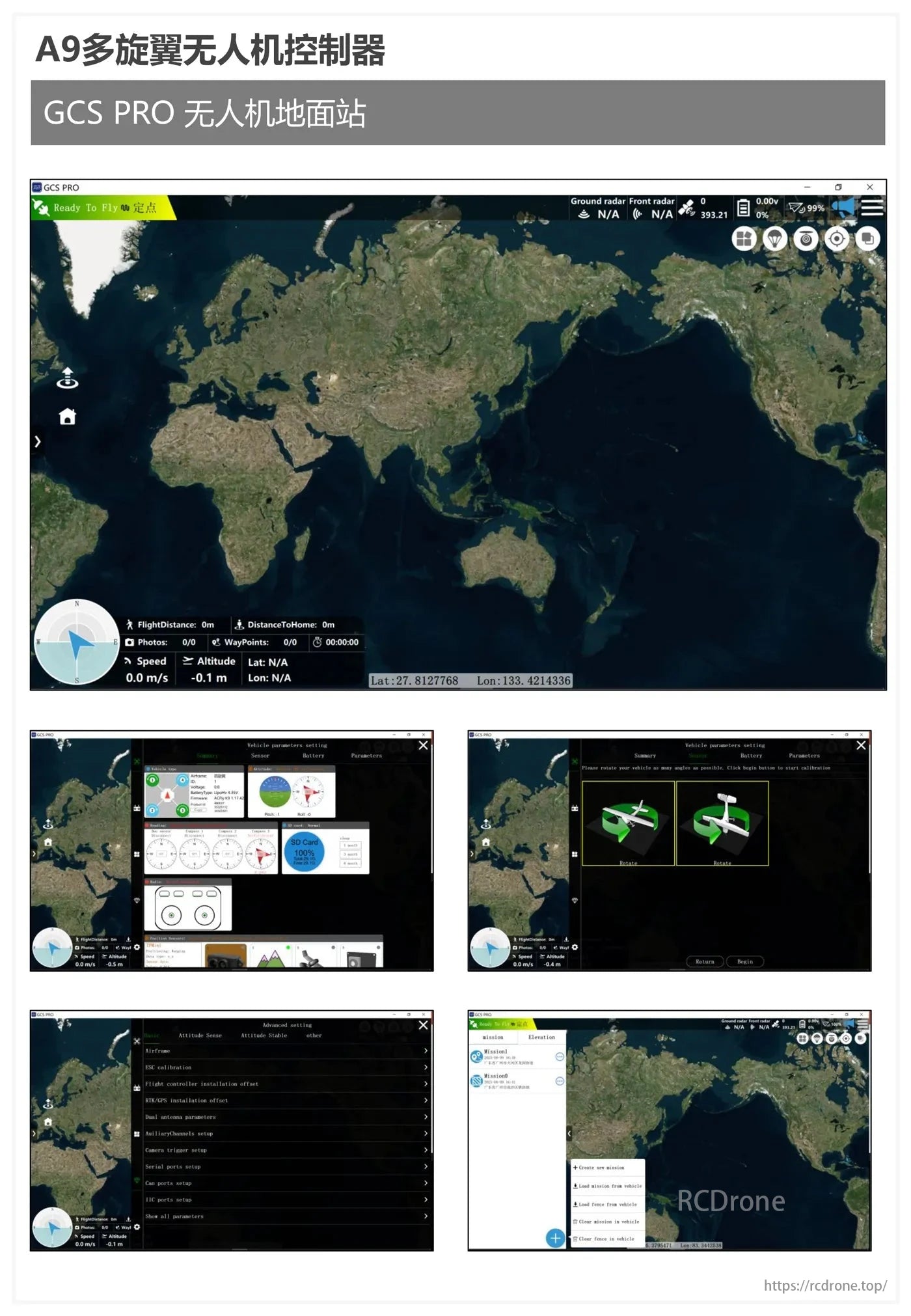Expand the left side panel chevron in main window
The width and height of the screenshot is (911, 1316).
pyautogui.click(x=38, y=441)
